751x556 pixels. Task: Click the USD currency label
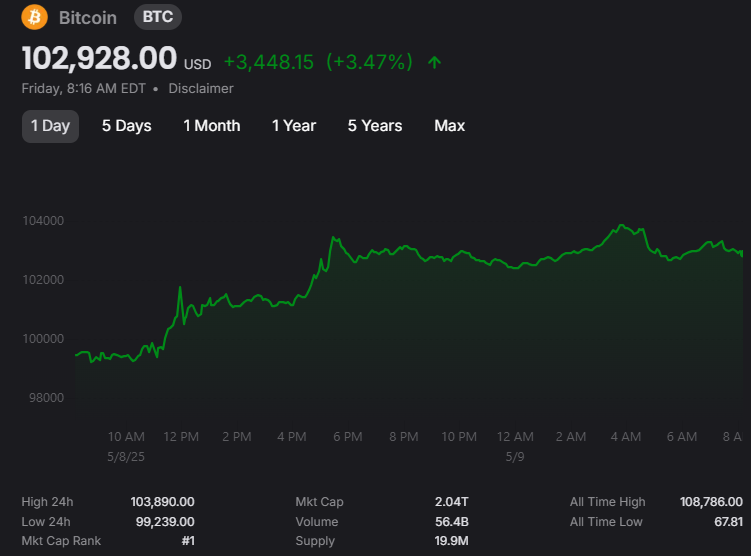(197, 64)
